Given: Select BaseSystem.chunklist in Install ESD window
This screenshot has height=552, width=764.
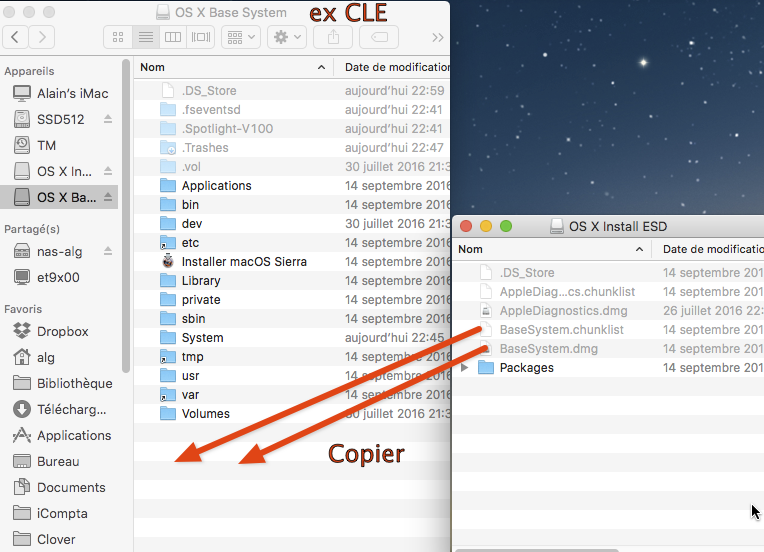Looking at the screenshot, I should [x=608, y=330].
